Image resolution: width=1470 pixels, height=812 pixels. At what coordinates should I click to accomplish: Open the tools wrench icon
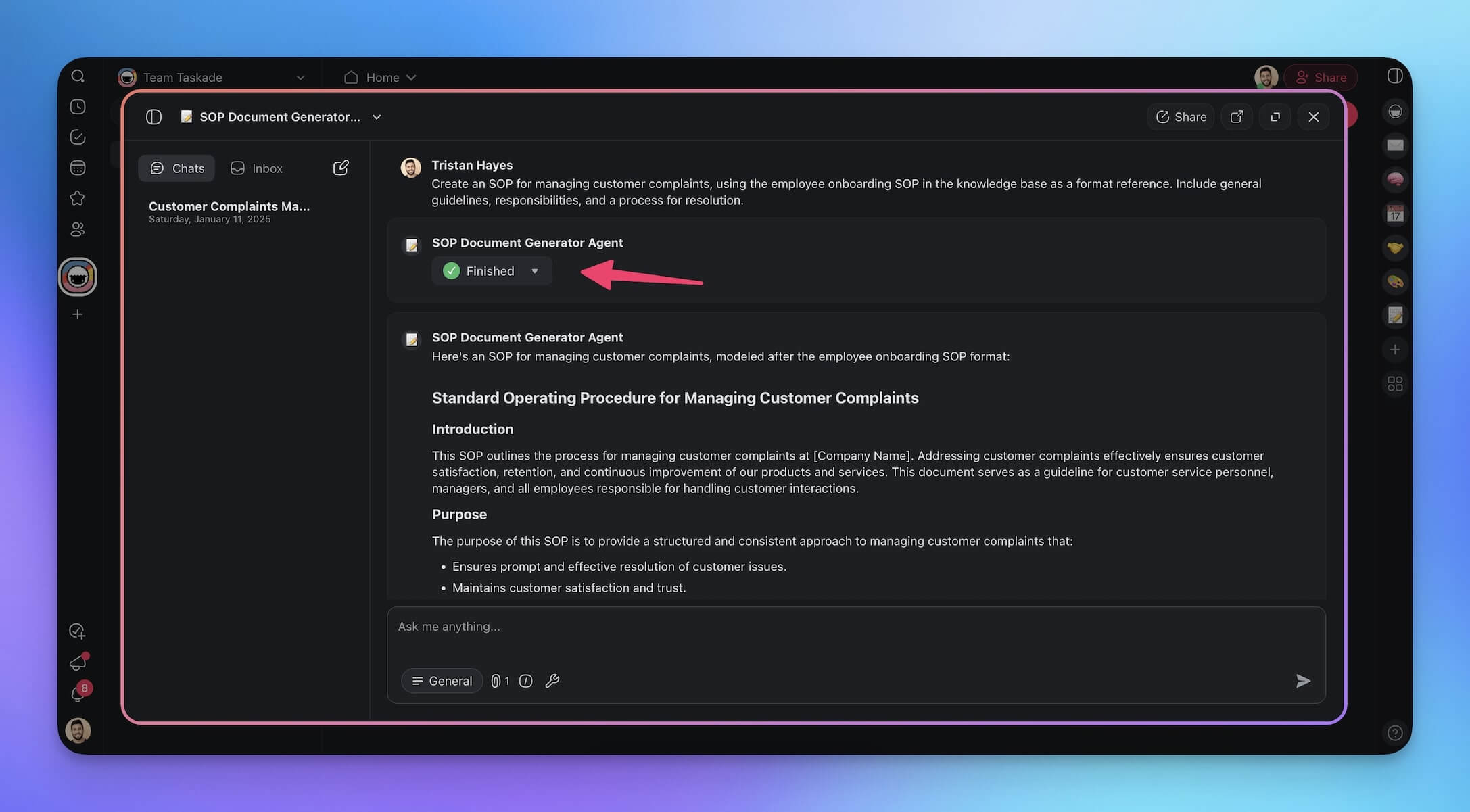(x=552, y=681)
